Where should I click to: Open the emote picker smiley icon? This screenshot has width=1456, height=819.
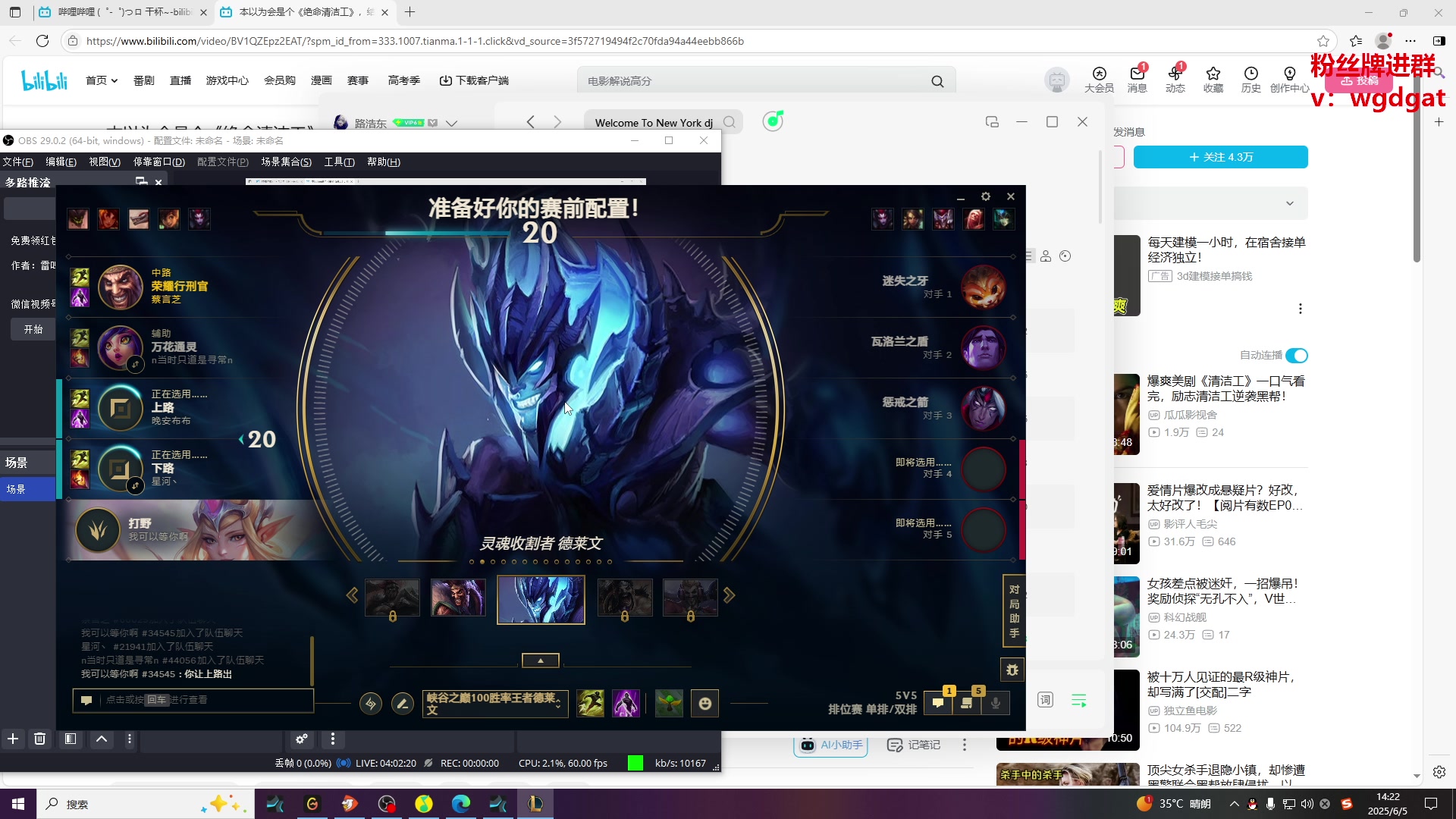pos(705,704)
